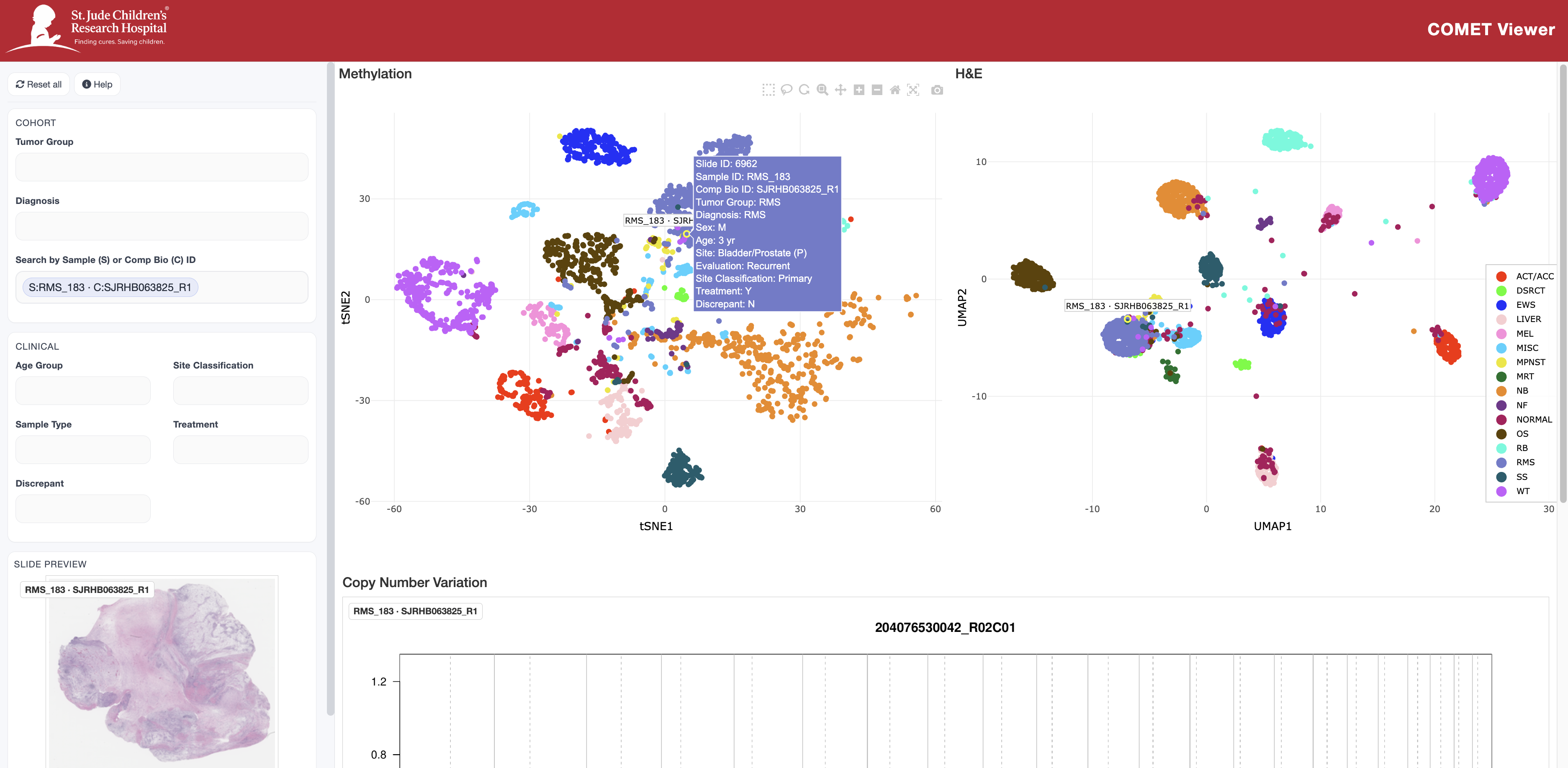The width and height of the screenshot is (1568, 768).
Task: Activate the lasso select tool
Action: coord(787,90)
